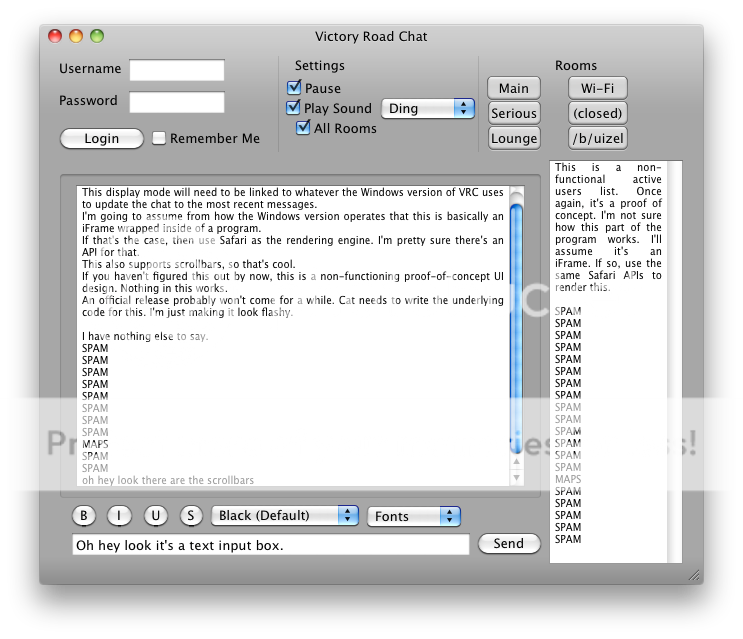The height and width of the screenshot is (639, 743).
Task: Uncheck the Pause checkbox
Action: [x=294, y=88]
